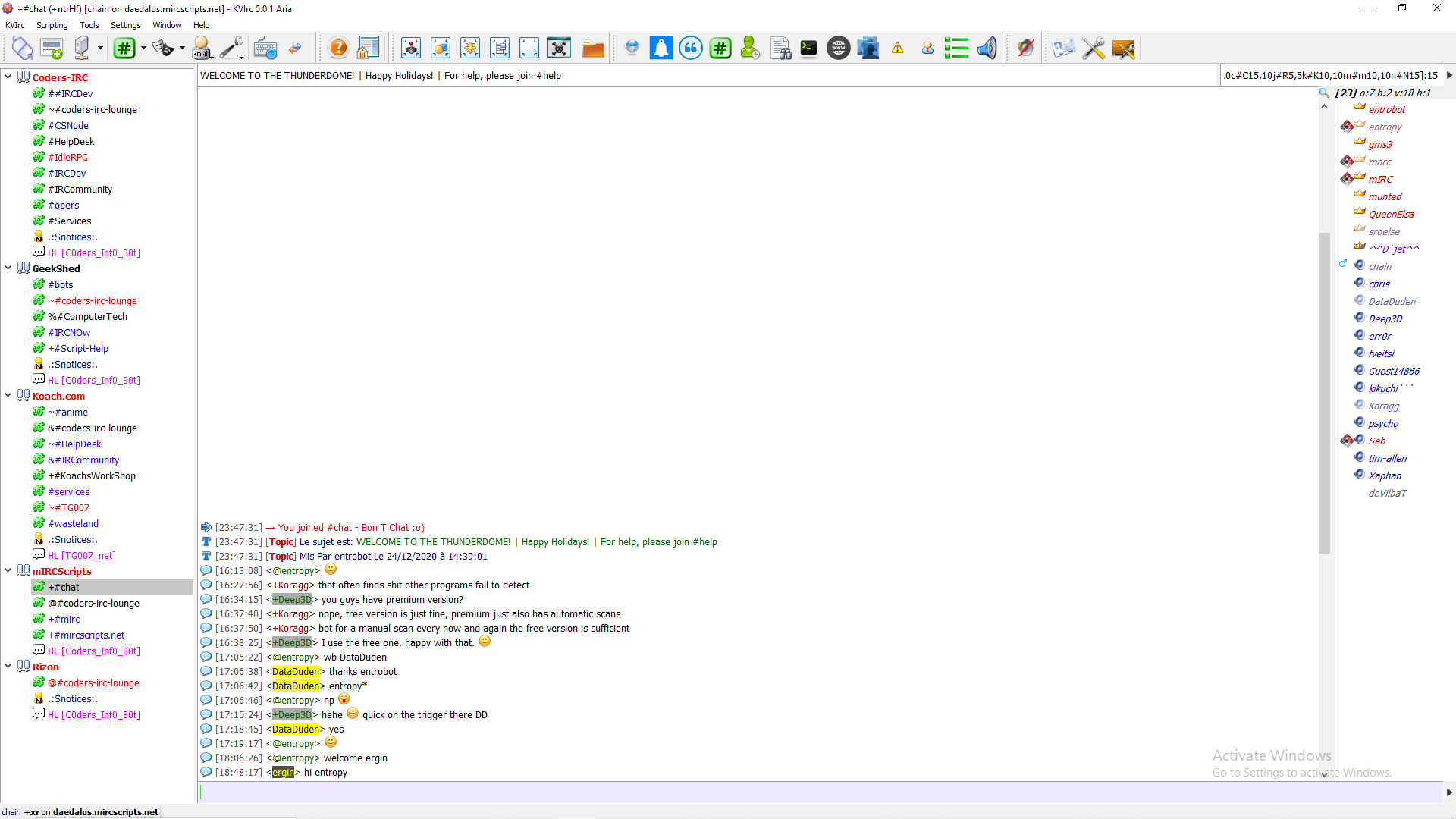This screenshot has width=1456, height=819.
Task: Collapse the mIRCScripts server tree
Action: pos(8,570)
